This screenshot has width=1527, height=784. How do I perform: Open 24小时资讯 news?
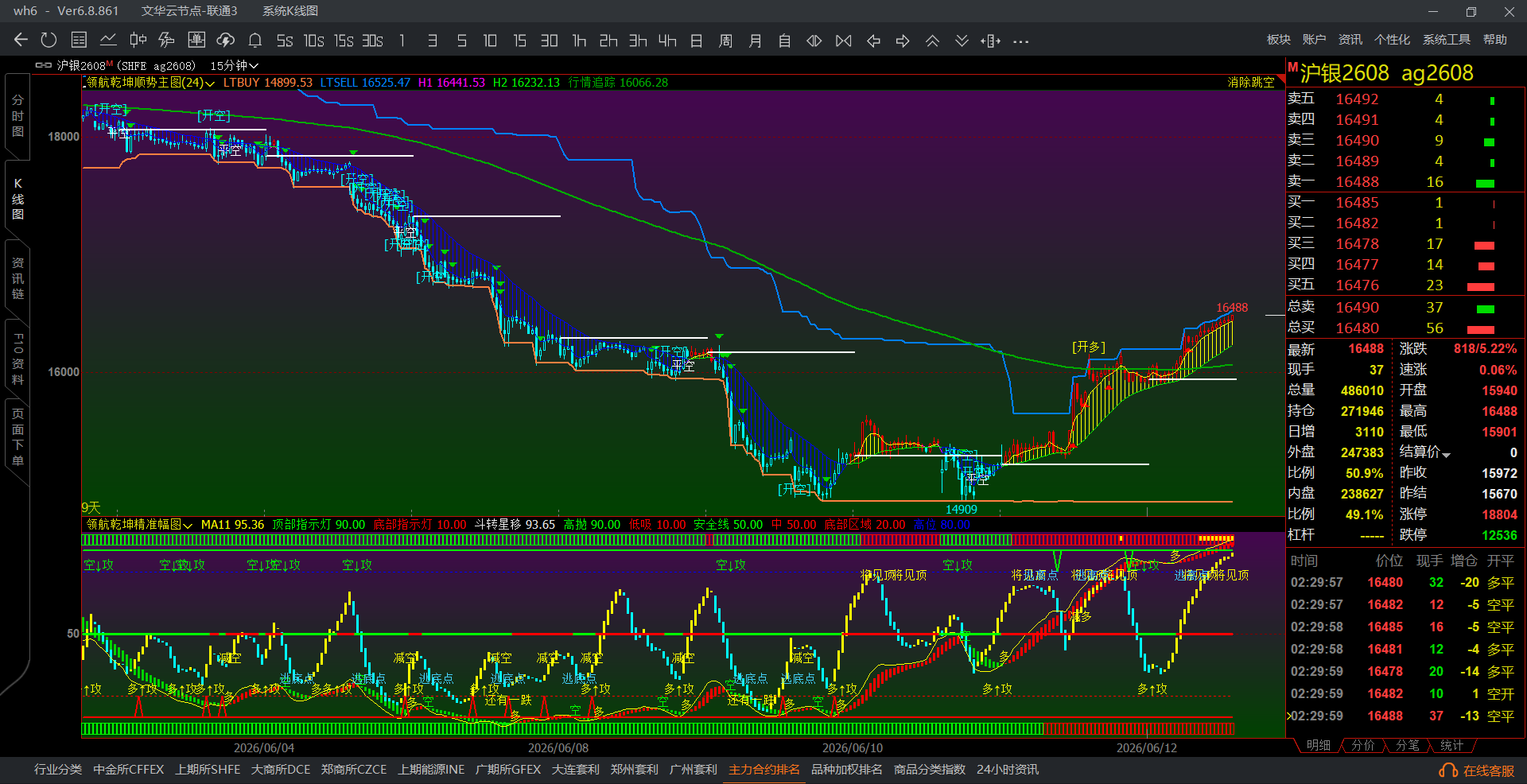[1008, 770]
